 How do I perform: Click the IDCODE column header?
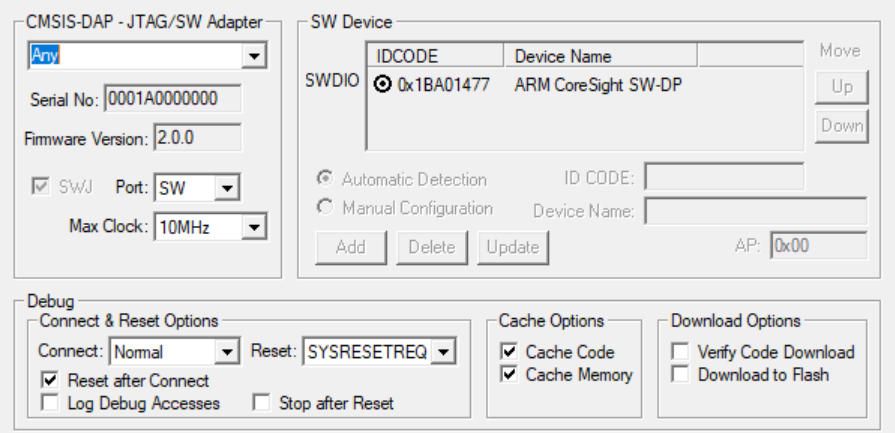435,55
